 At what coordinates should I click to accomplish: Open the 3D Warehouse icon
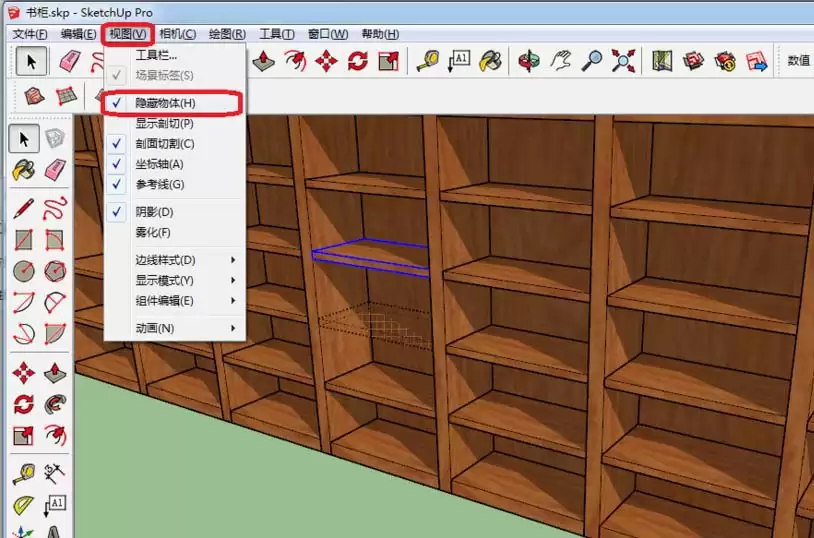[x=694, y=61]
